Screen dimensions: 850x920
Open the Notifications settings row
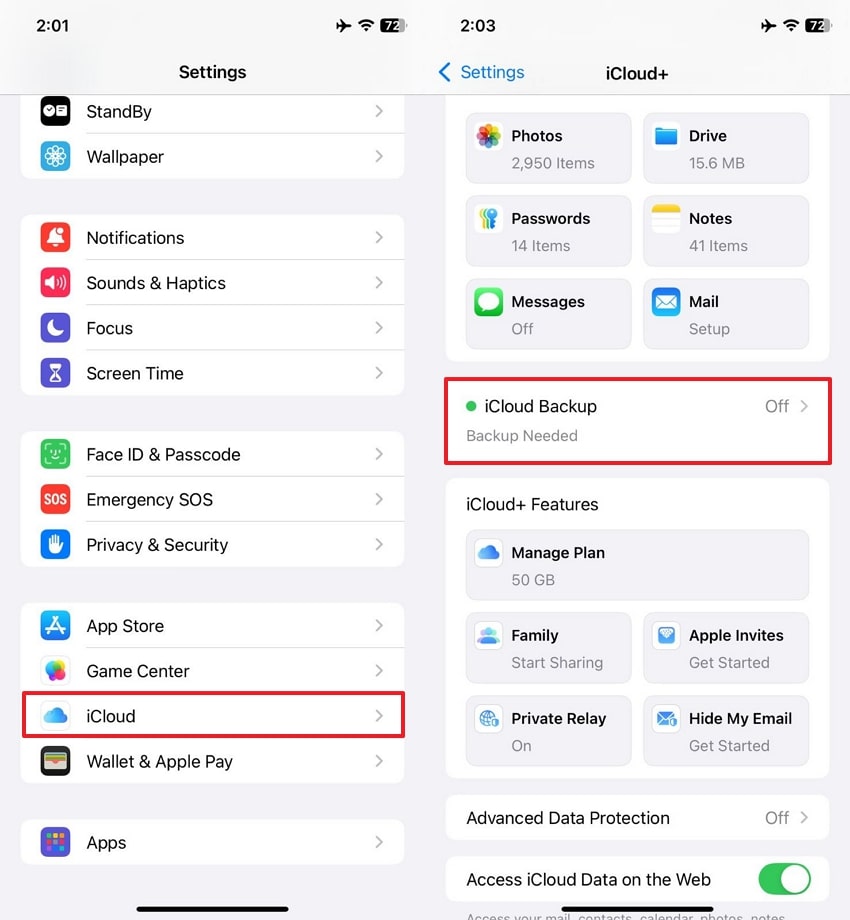pos(212,238)
